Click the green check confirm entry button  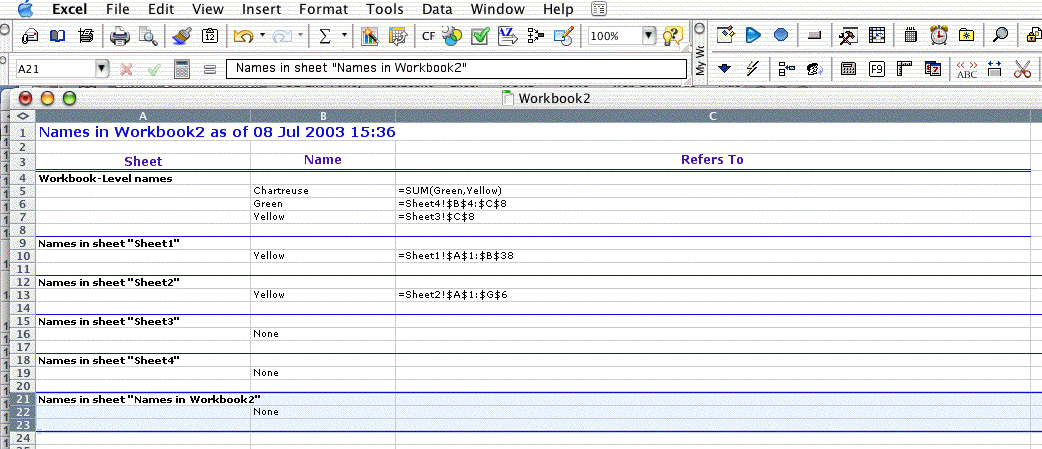pos(154,69)
